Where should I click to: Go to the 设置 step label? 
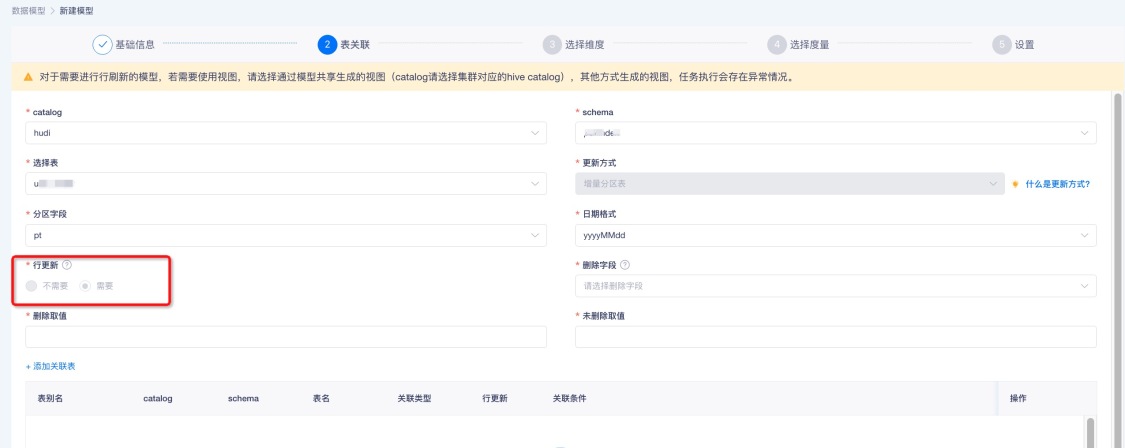[1025, 45]
